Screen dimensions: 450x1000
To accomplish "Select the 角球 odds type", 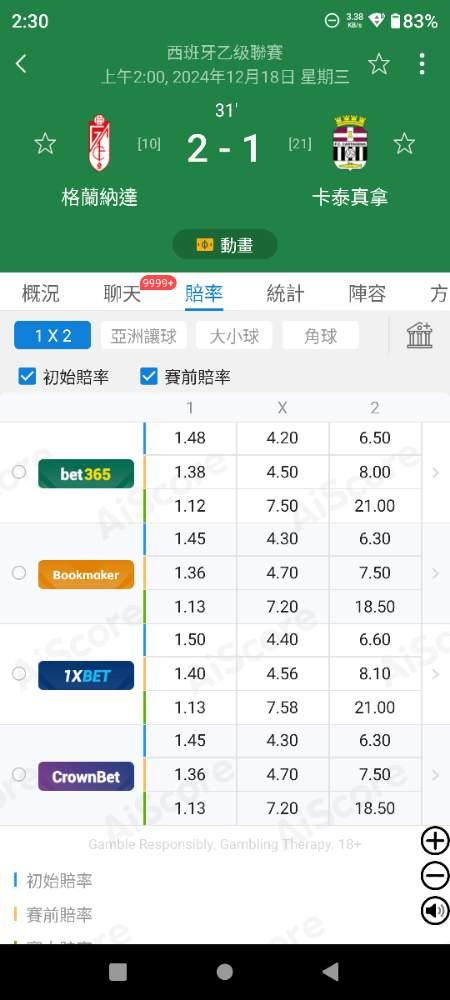I will (x=320, y=335).
